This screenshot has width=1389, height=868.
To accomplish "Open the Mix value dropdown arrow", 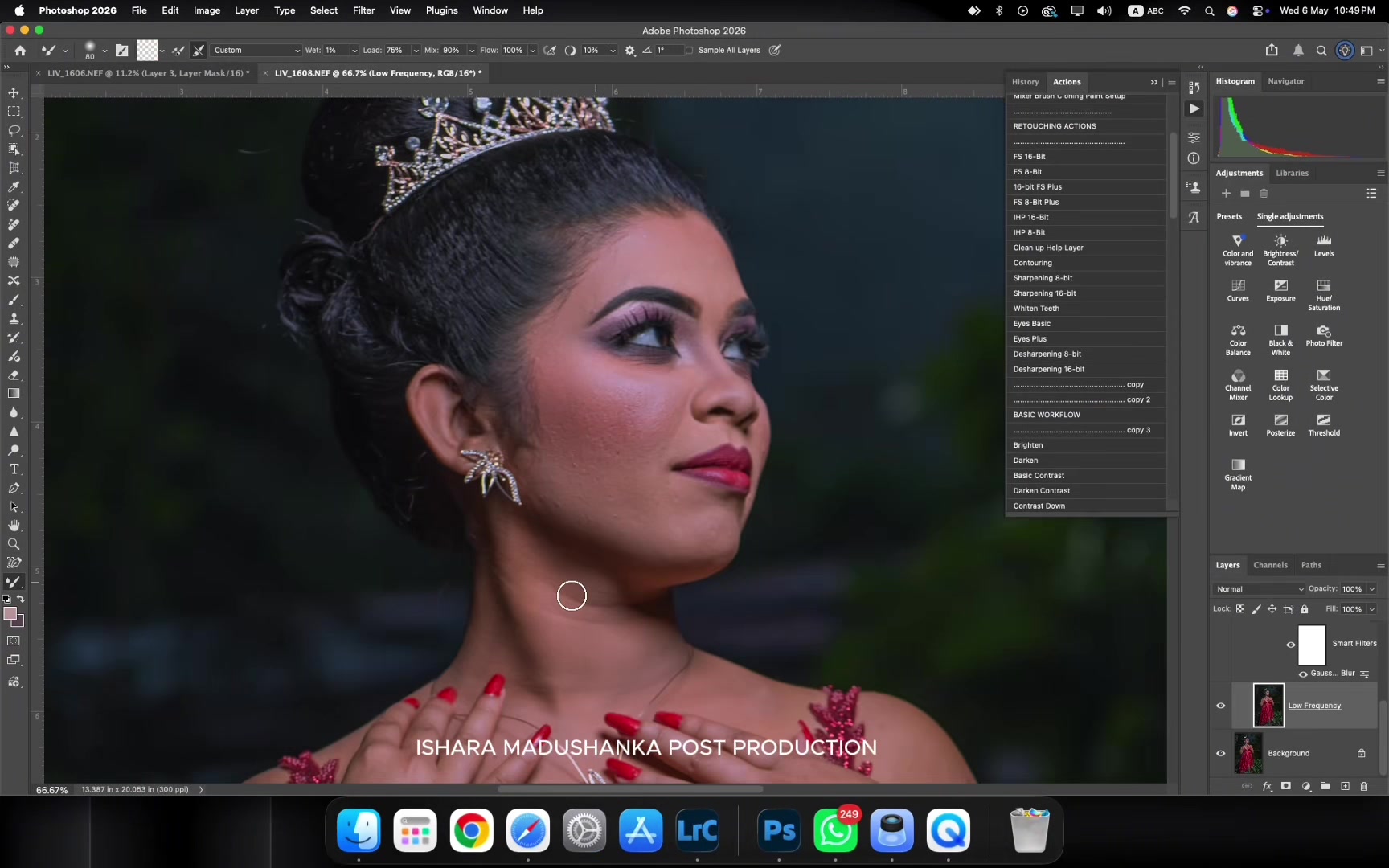I will click(x=472, y=50).
